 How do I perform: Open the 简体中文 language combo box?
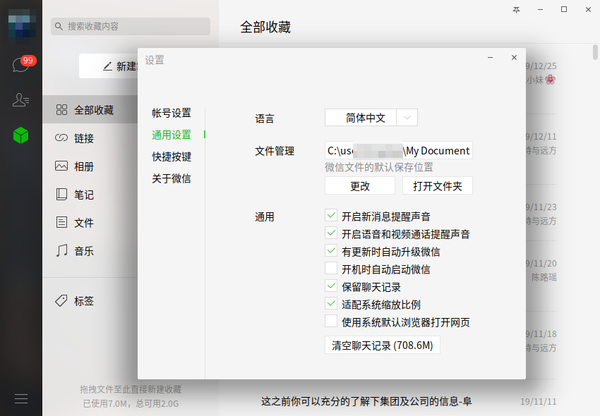[x=371, y=117]
